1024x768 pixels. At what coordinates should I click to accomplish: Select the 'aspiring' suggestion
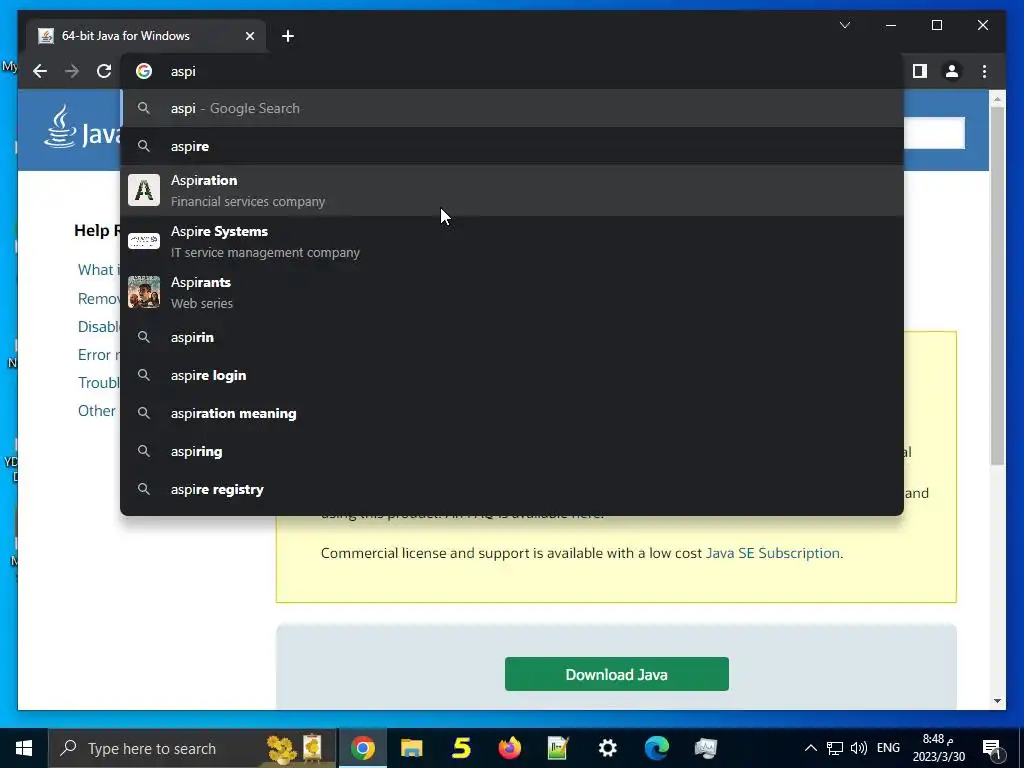click(x=512, y=451)
